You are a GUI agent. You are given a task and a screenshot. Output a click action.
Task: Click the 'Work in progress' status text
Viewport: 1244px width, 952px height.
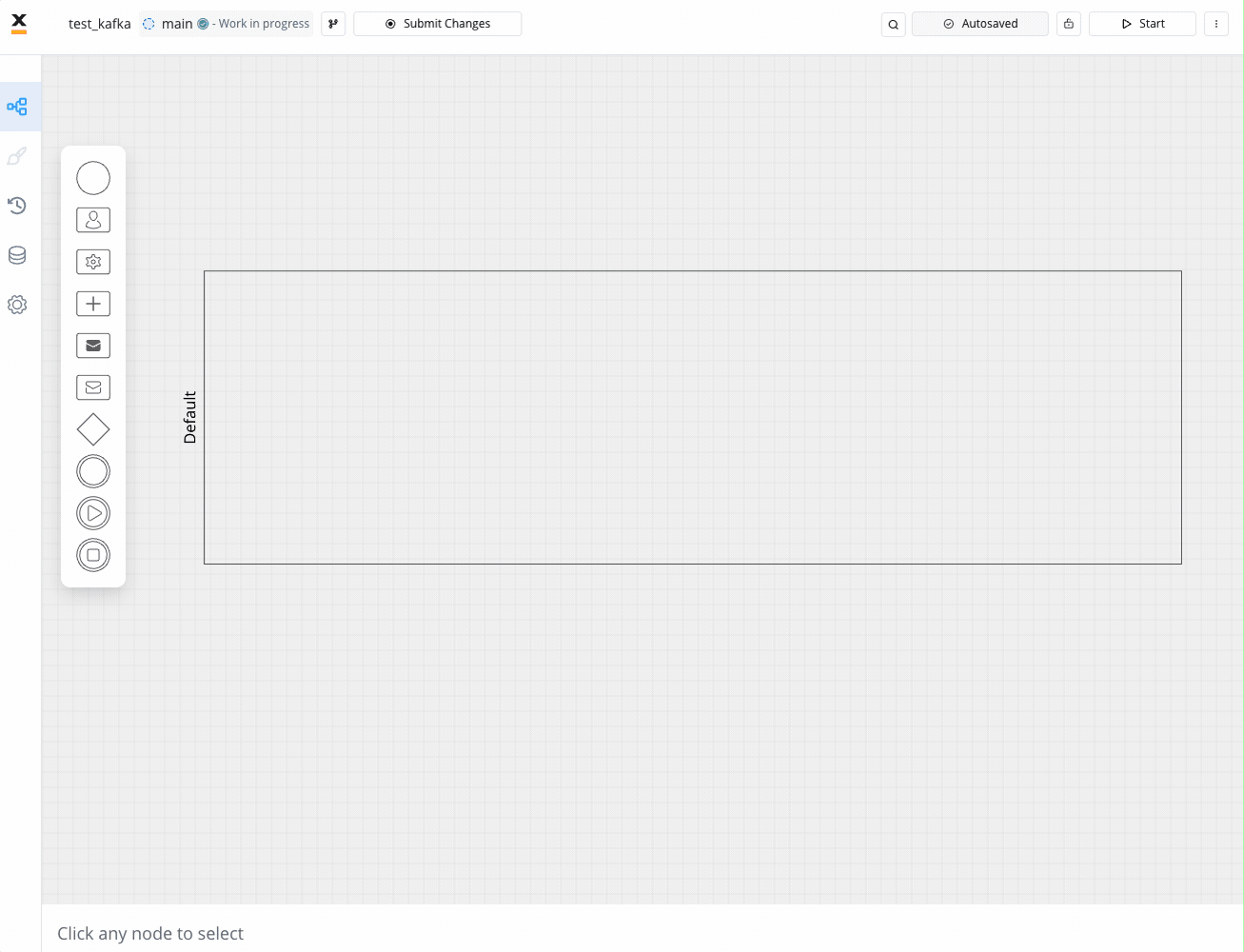(x=264, y=24)
